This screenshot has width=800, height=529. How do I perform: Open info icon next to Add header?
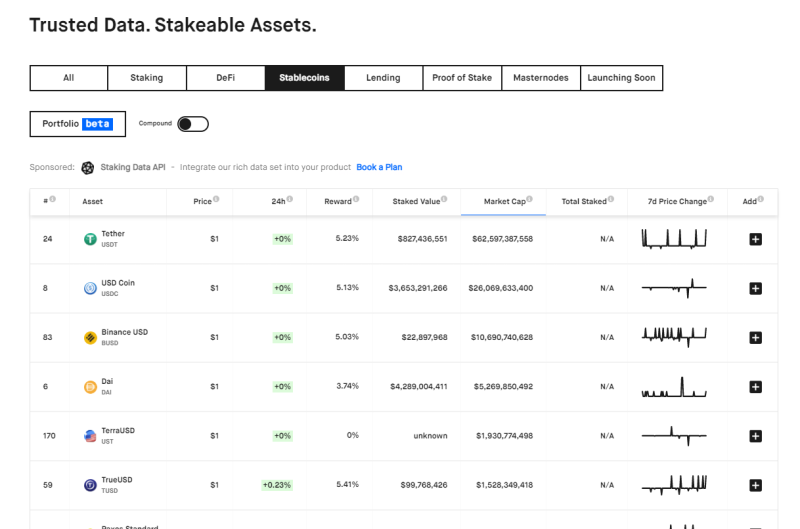coord(761,199)
